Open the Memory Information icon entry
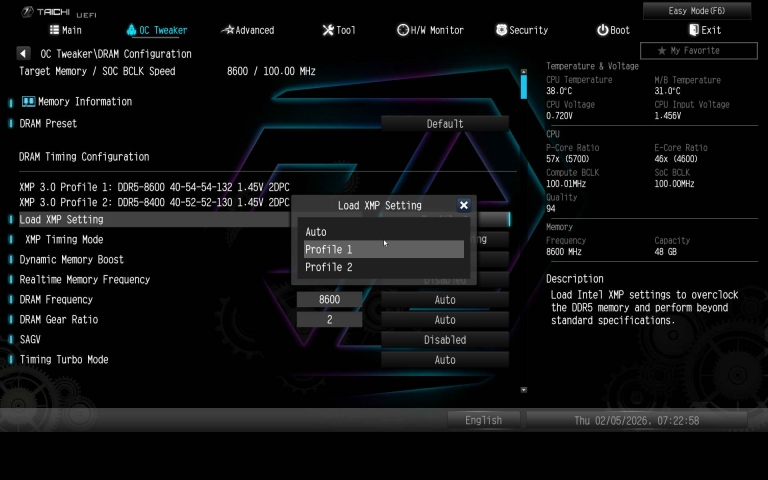Viewport: 768px width, 480px height. pos(29,101)
